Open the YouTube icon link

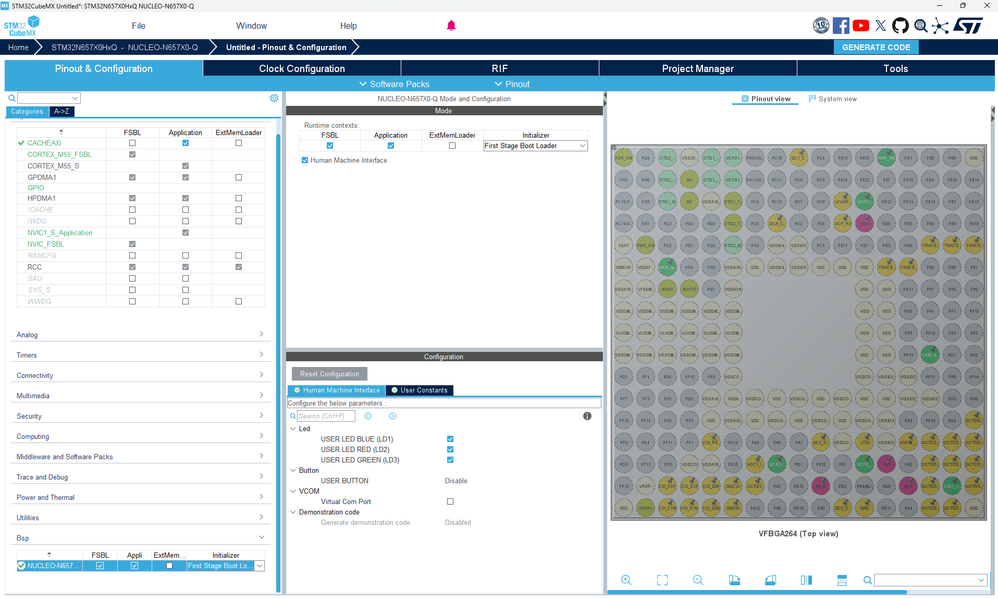pyautogui.click(x=861, y=25)
